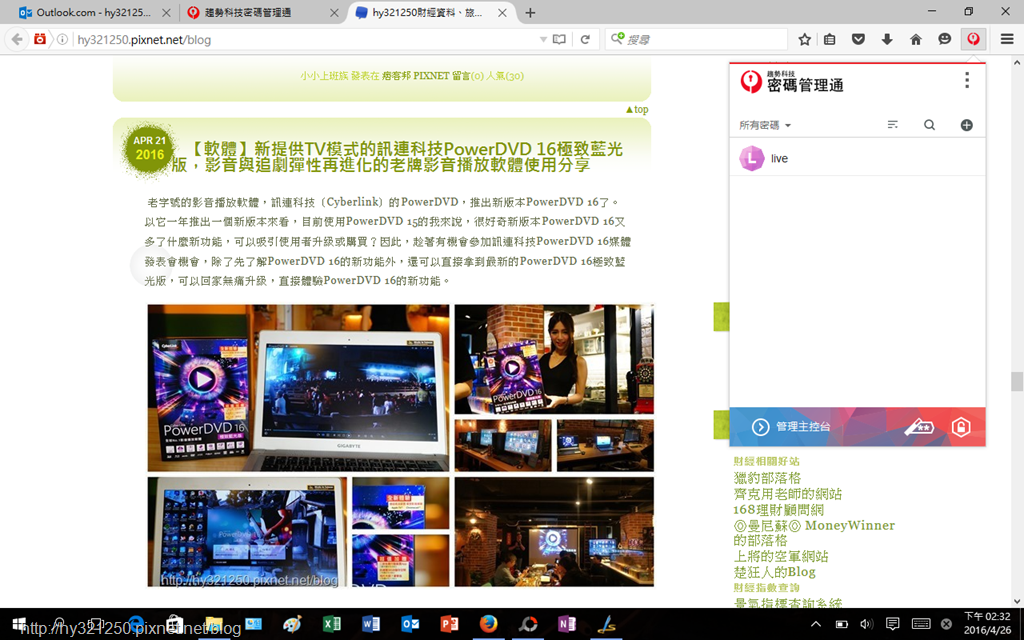This screenshot has width=1024, height=640.
Task: Launch Word from the taskbar
Action: pyautogui.click(x=371, y=624)
